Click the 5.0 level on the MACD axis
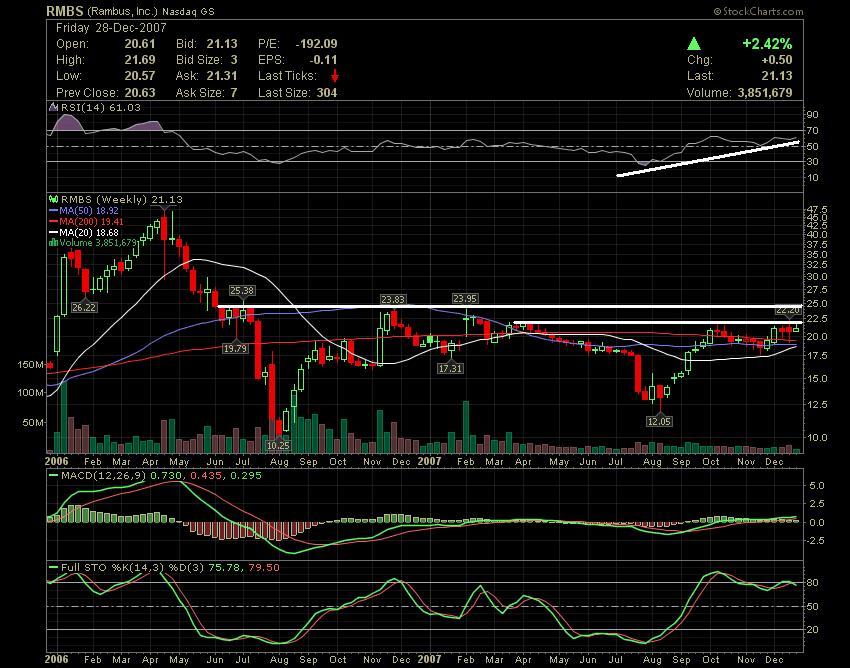 click(x=815, y=485)
